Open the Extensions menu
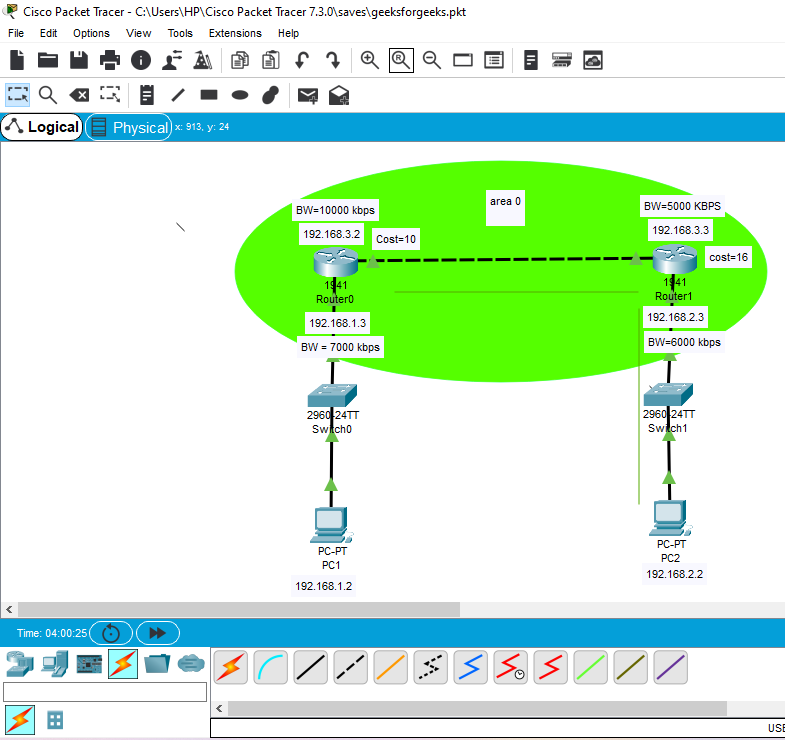Viewport: 785px width, 740px height. pyautogui.click(x=235, y=33)
